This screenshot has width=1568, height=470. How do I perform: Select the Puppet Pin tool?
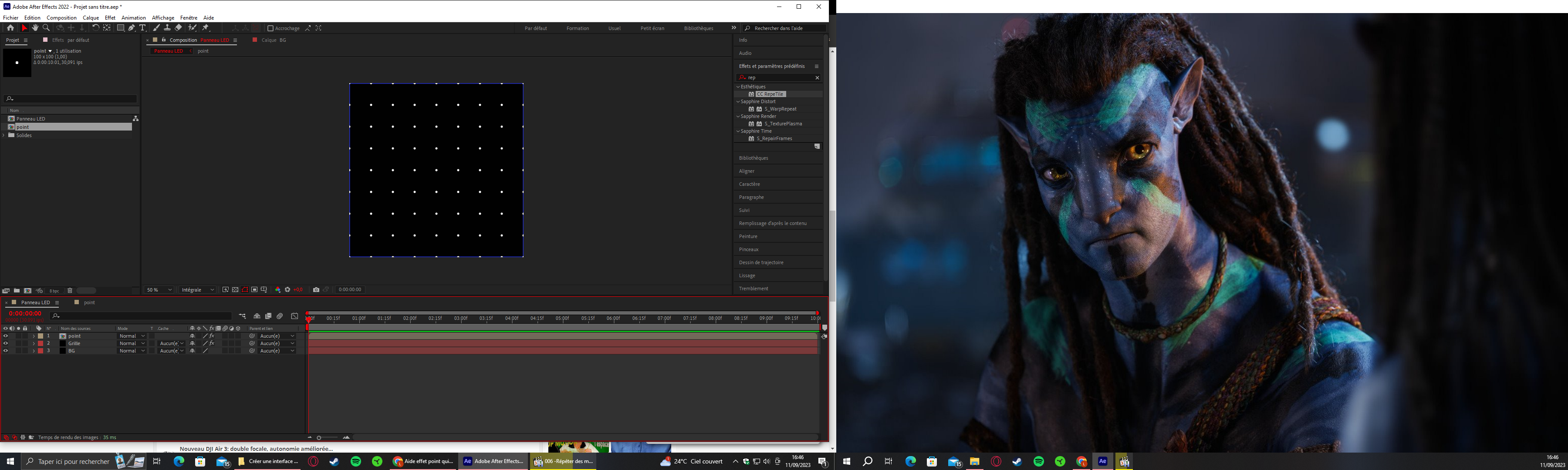click(206, 28)
